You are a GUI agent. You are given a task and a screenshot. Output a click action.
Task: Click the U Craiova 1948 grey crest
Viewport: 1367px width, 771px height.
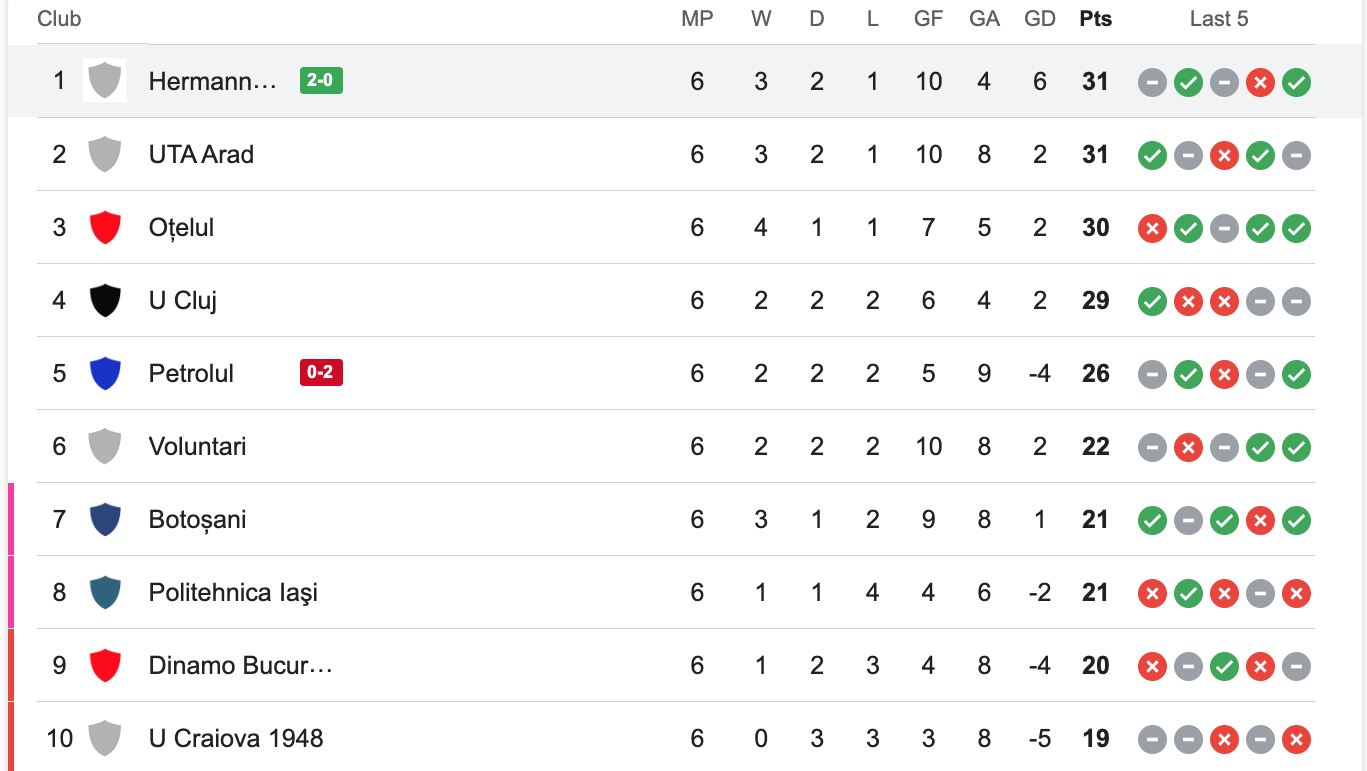pos(105,738)
